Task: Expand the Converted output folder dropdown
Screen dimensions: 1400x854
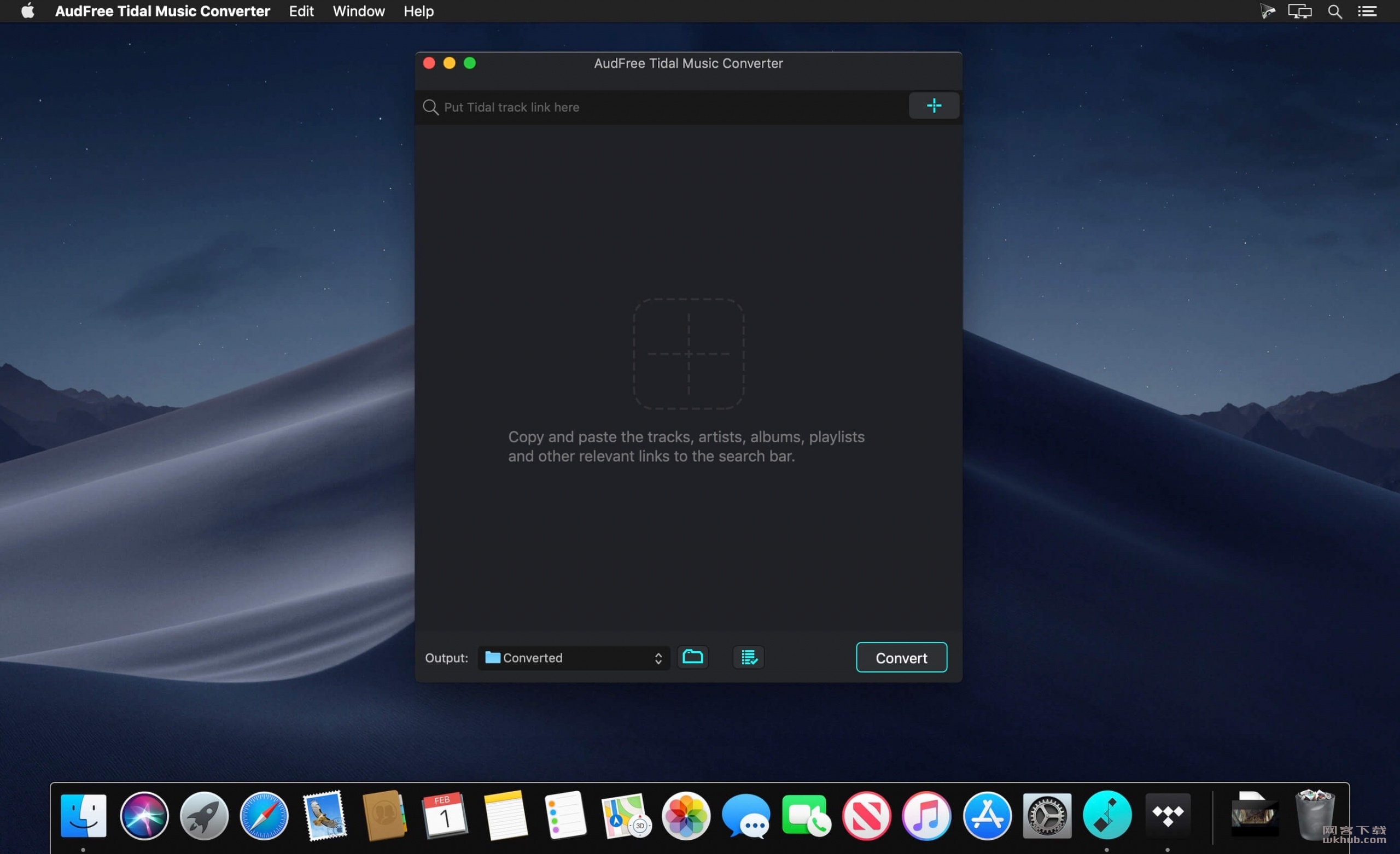Action: coord(574,658)
